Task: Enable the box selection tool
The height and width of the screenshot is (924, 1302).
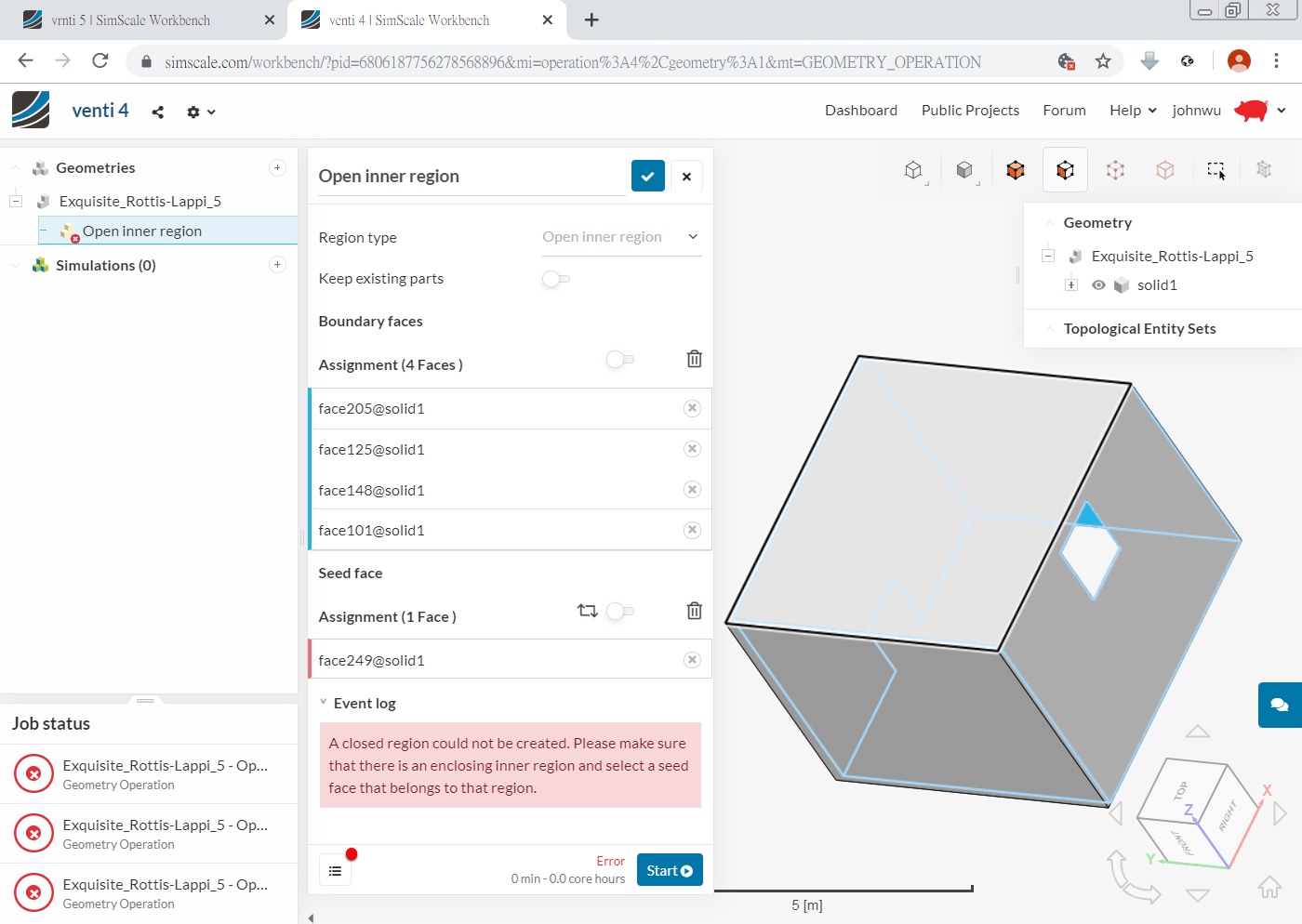Action: point(1216,169)
